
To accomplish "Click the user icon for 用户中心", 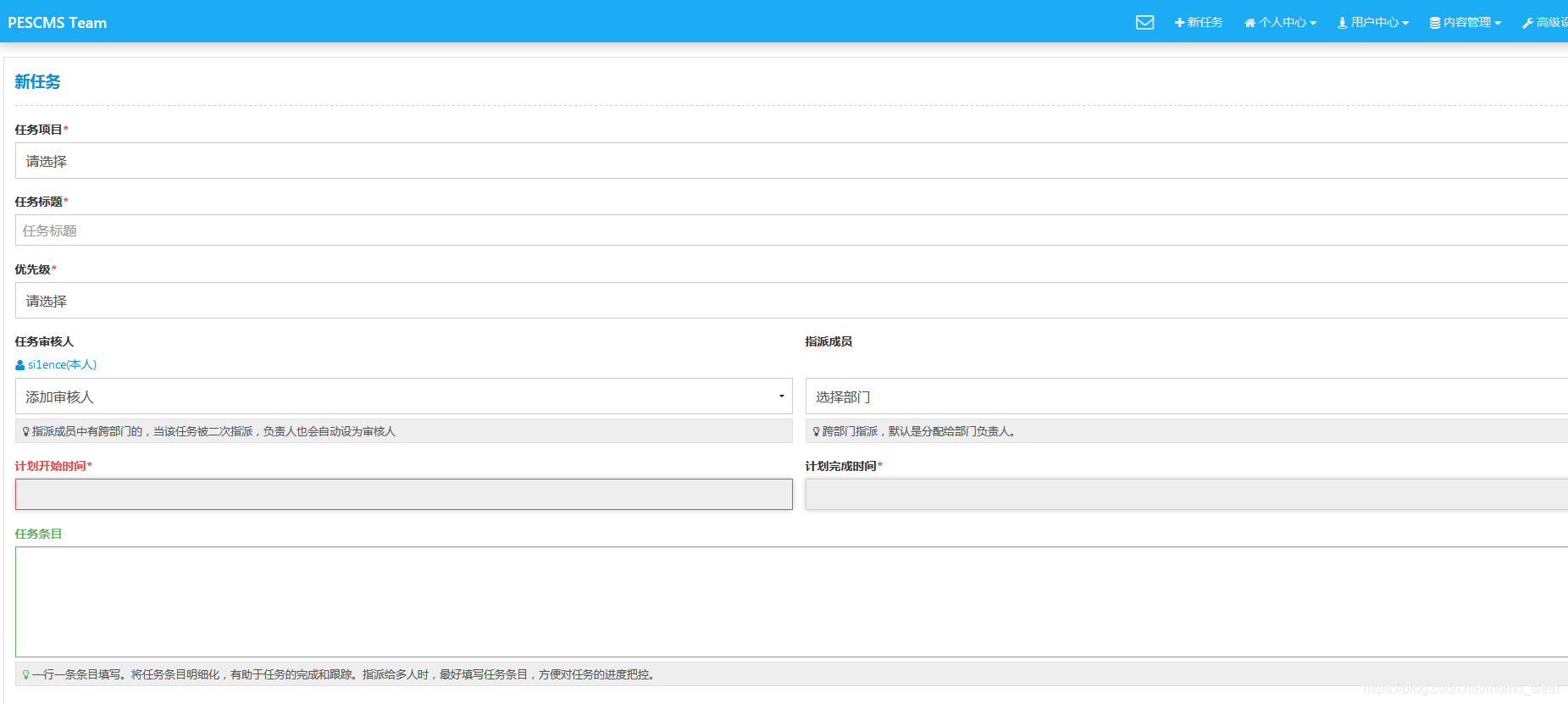I will (1342, 23).
